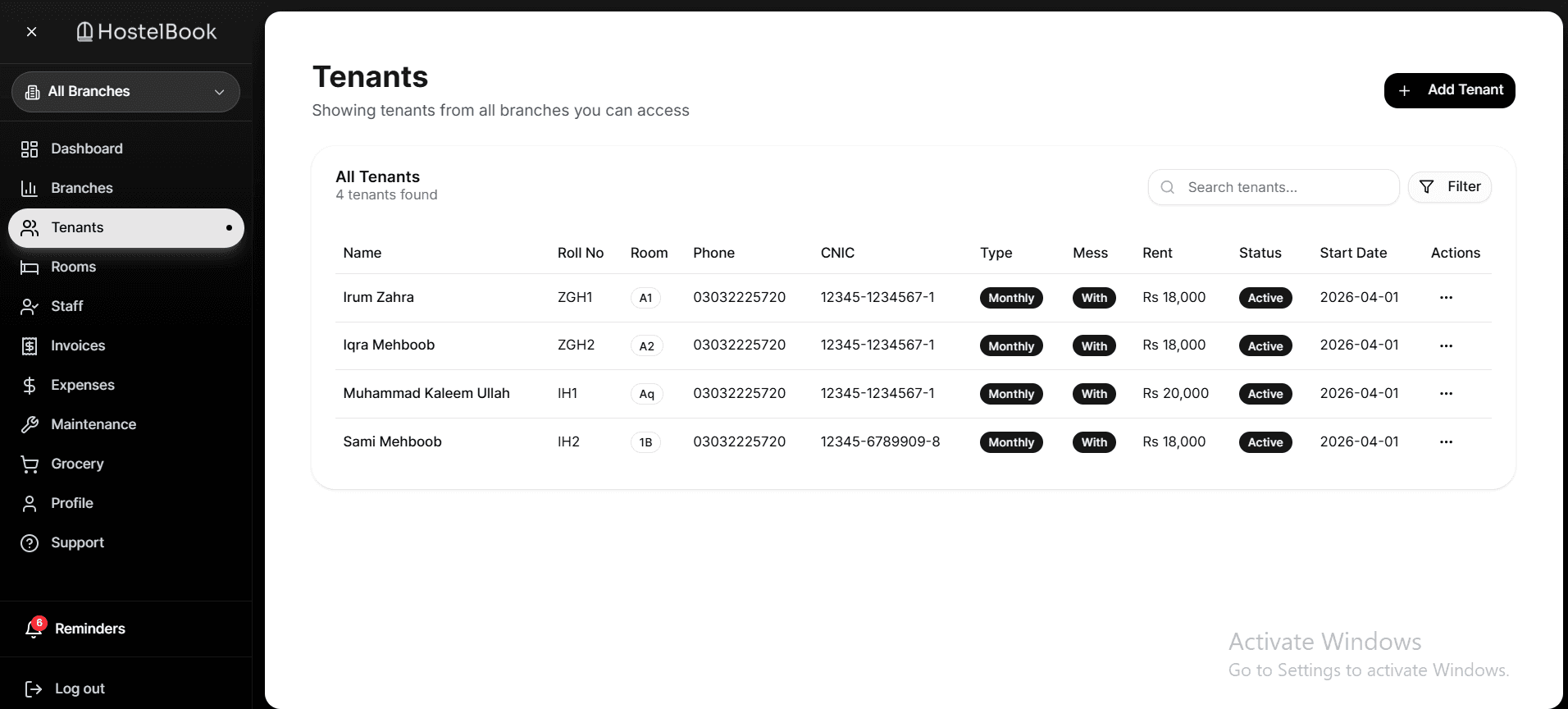Screen dimensions: 1568x709
Task: Click the Add Tenant button
Action: tap(1449, 90)
